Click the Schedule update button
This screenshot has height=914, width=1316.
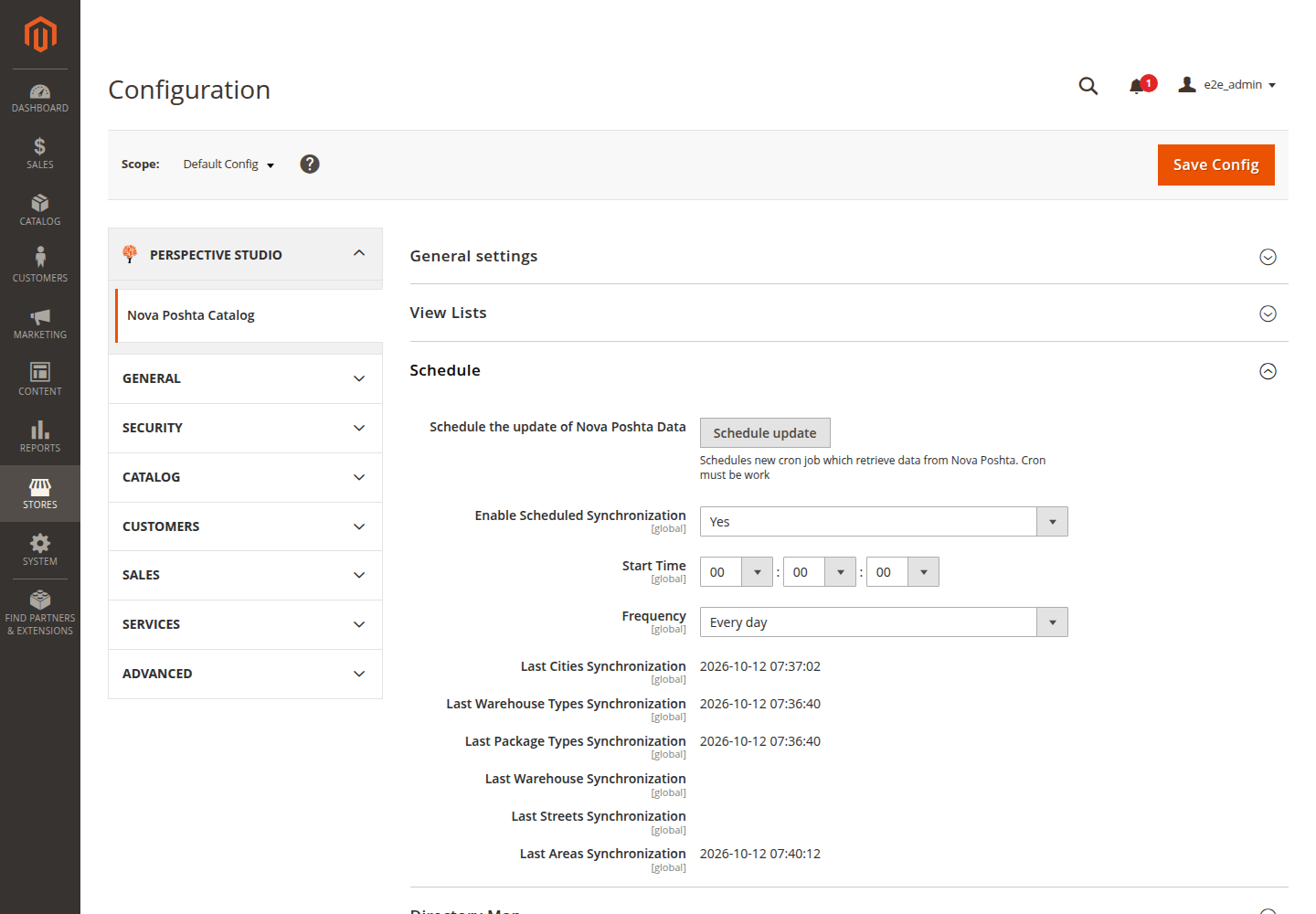pyautogui.click(x=765, y=433)
